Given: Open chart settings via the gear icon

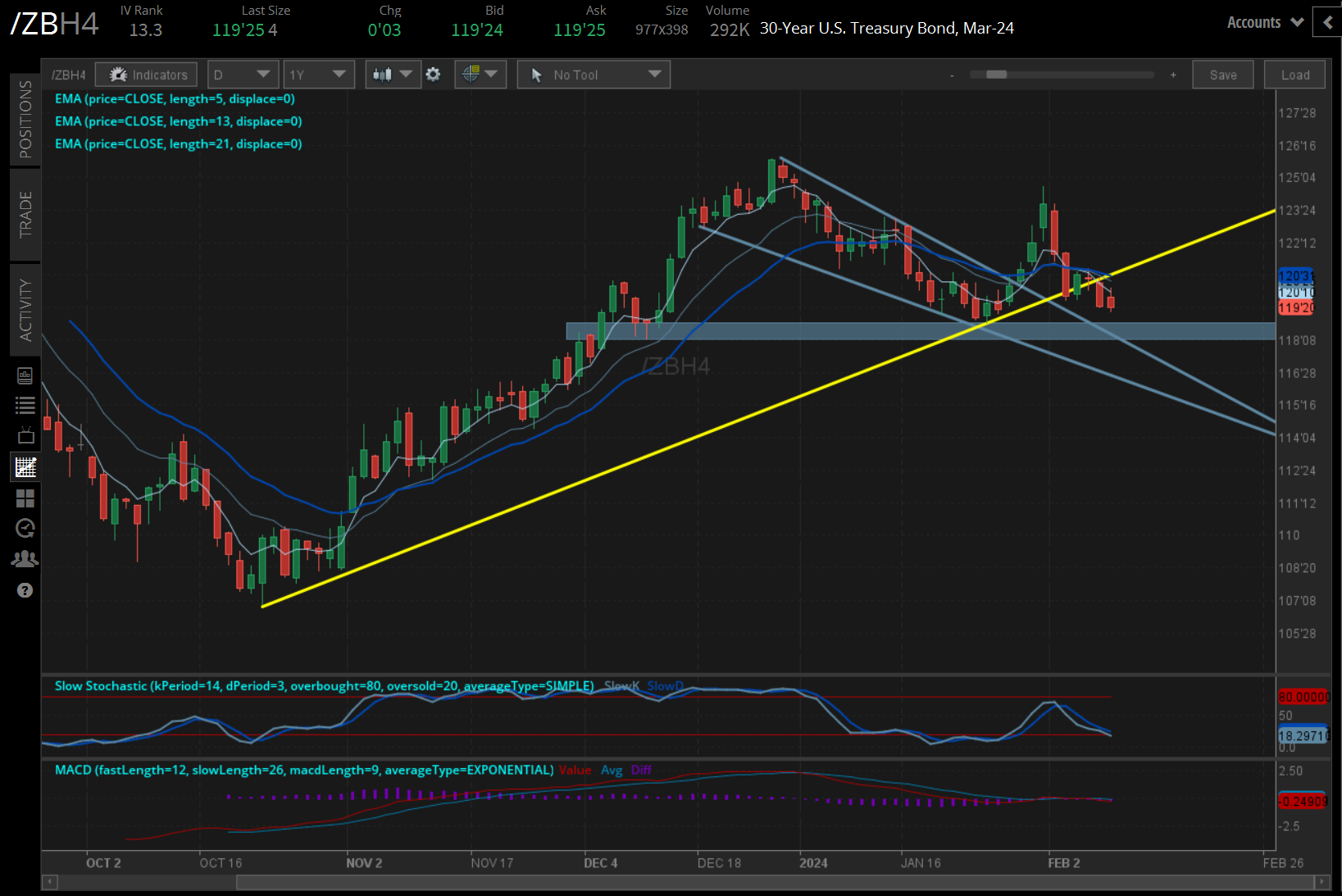Looking at the screenshot, I should 433,74.
